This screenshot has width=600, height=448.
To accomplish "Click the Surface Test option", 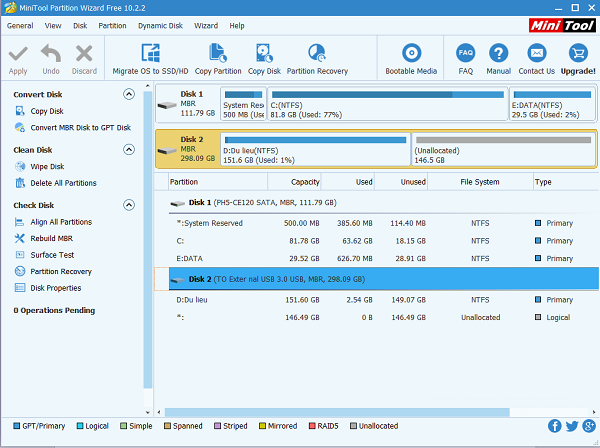I will [x=52, y=255].
